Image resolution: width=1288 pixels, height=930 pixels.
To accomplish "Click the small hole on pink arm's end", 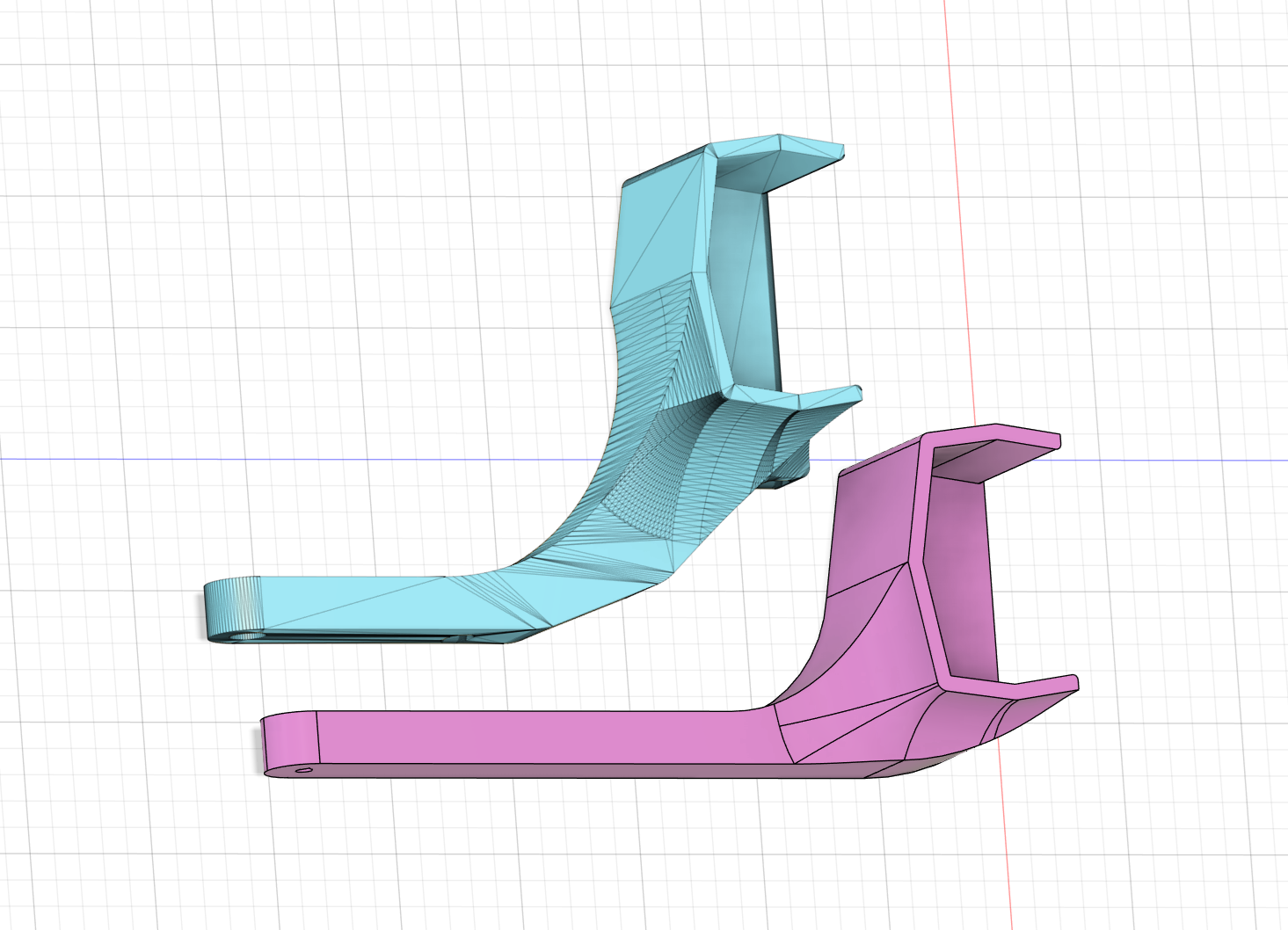I will [303, 770].
